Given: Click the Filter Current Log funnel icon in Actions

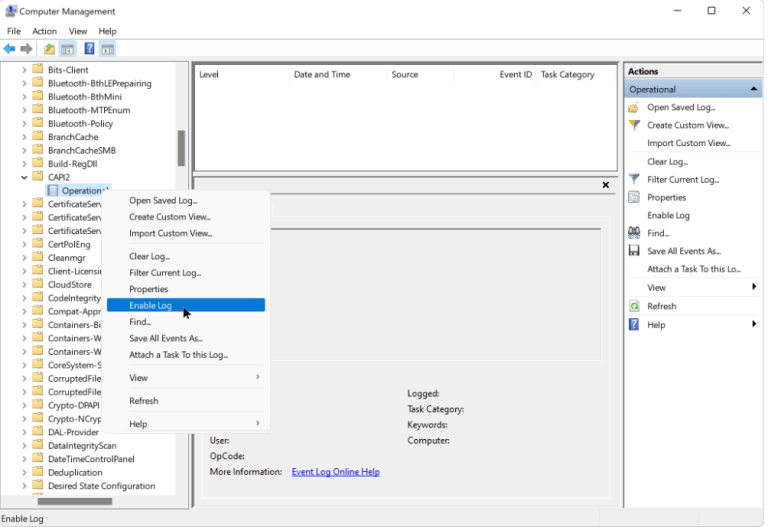Looking at the screenshot, I should tap(634, 179).
